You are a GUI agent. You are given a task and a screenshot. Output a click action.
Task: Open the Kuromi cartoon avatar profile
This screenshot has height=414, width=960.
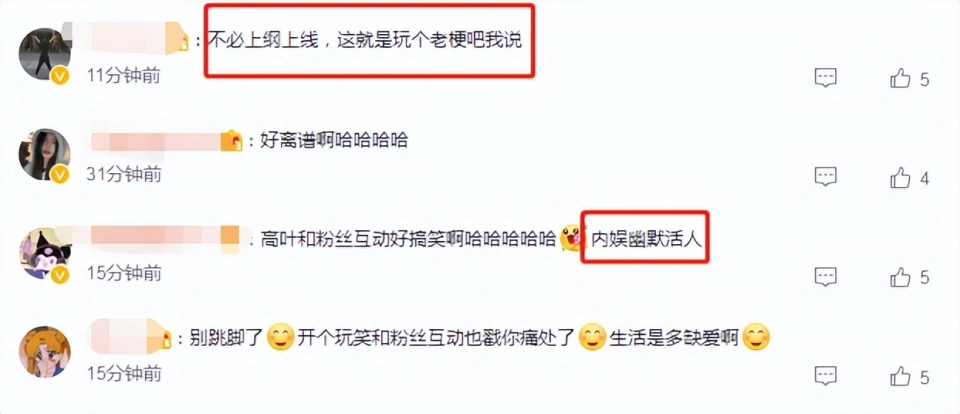coord(45,254)
